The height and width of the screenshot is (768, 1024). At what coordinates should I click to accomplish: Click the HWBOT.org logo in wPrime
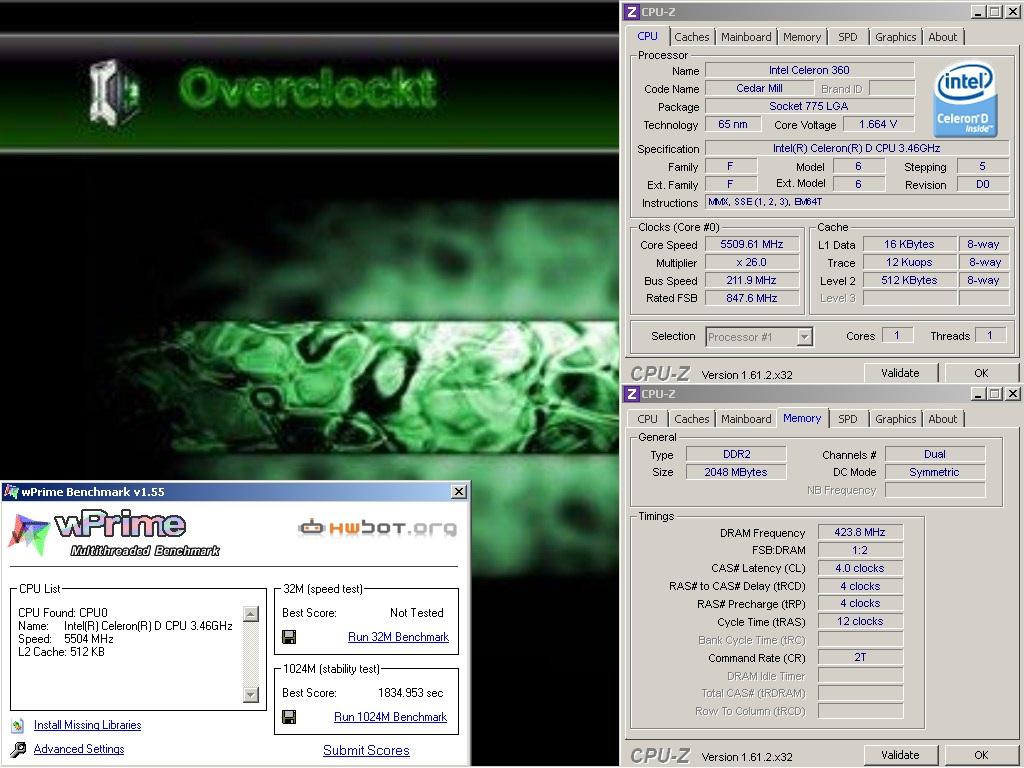coord(377,527)
